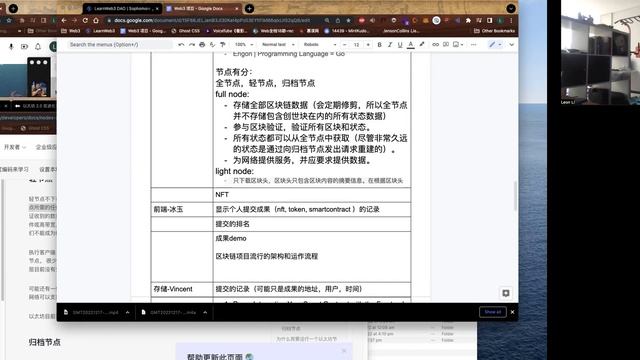
Task: Open the LearnWeb3 bookmark
Action: pos(100,31)
